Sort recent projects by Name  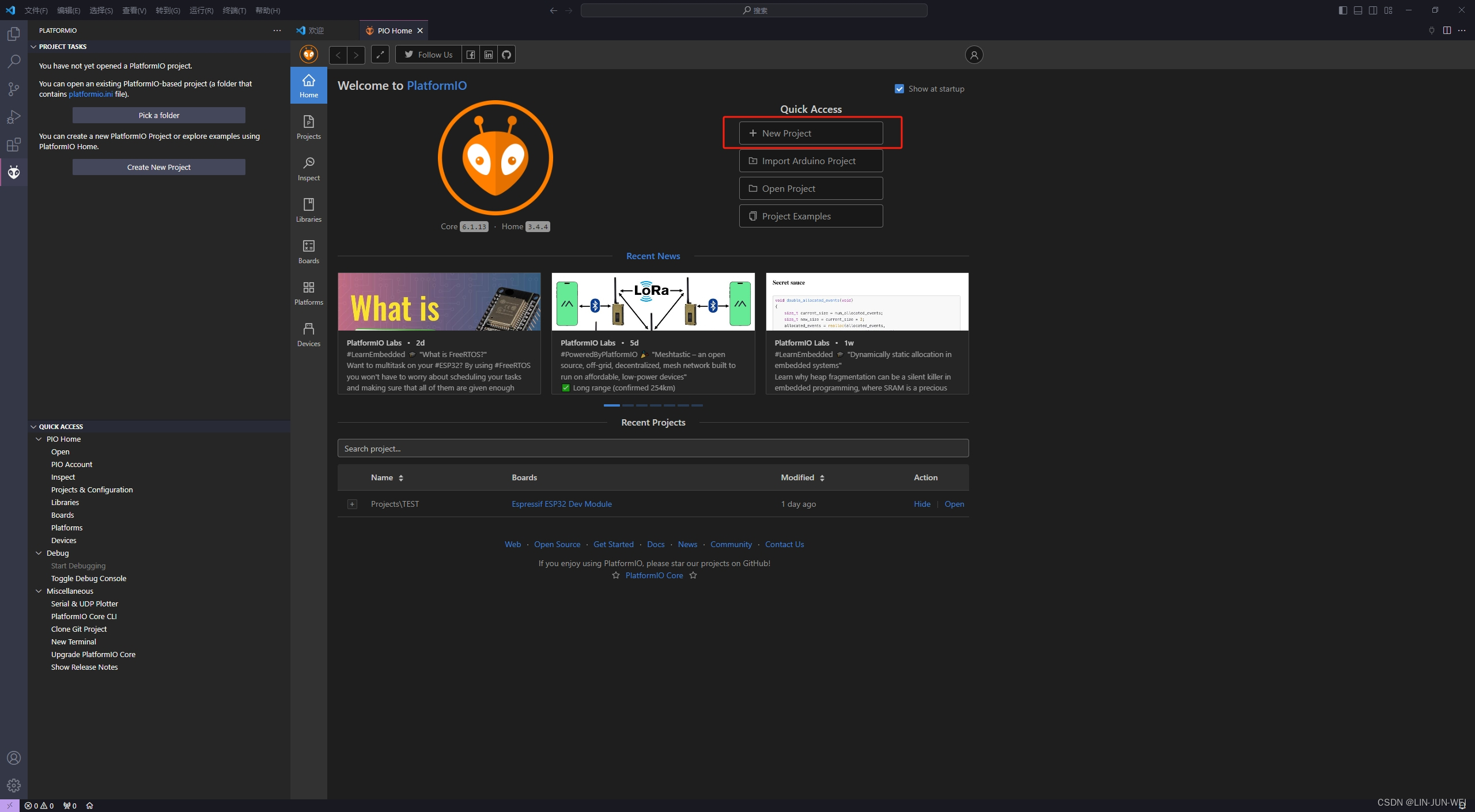click(387, 477)
